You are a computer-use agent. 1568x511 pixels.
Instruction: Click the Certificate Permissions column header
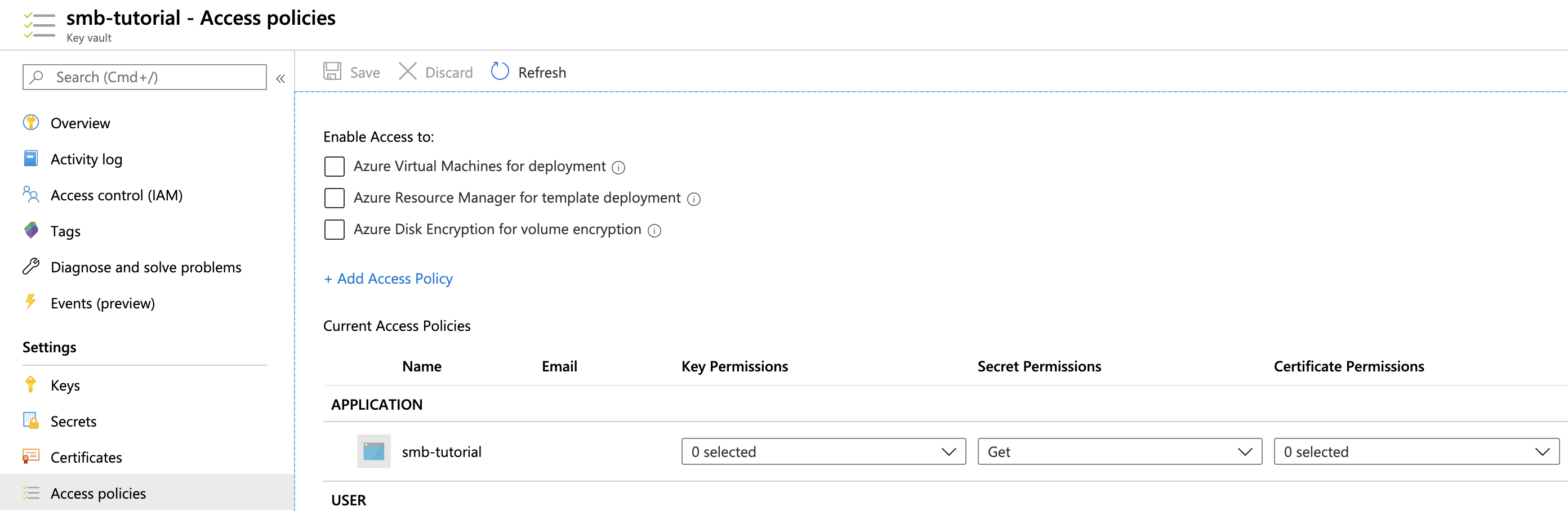pyautogui.click(x=1349, y=366)
